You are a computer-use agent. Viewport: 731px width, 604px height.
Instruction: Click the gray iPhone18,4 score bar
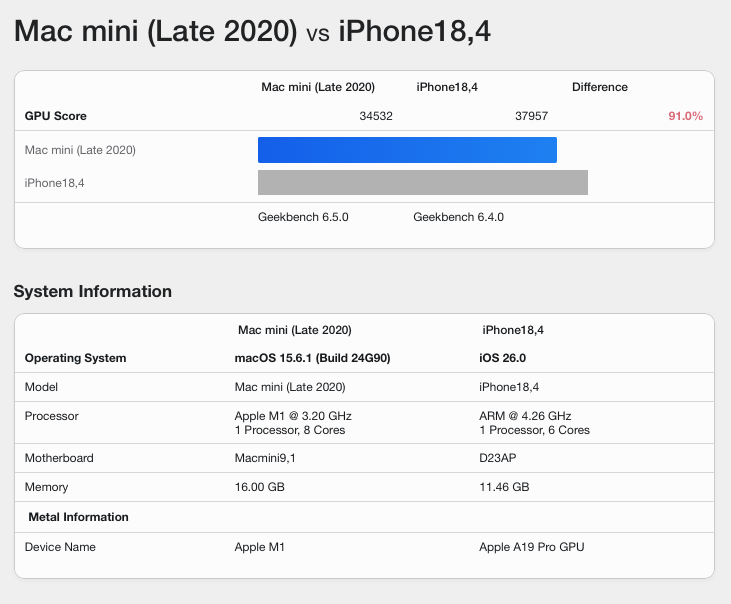[x=422, y=182]
